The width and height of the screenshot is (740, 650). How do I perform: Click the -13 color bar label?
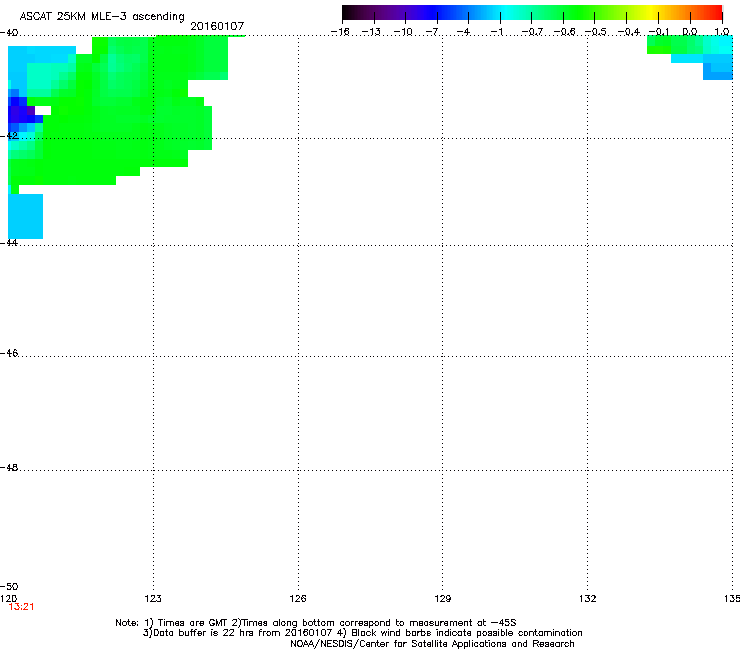click(371, 32)
